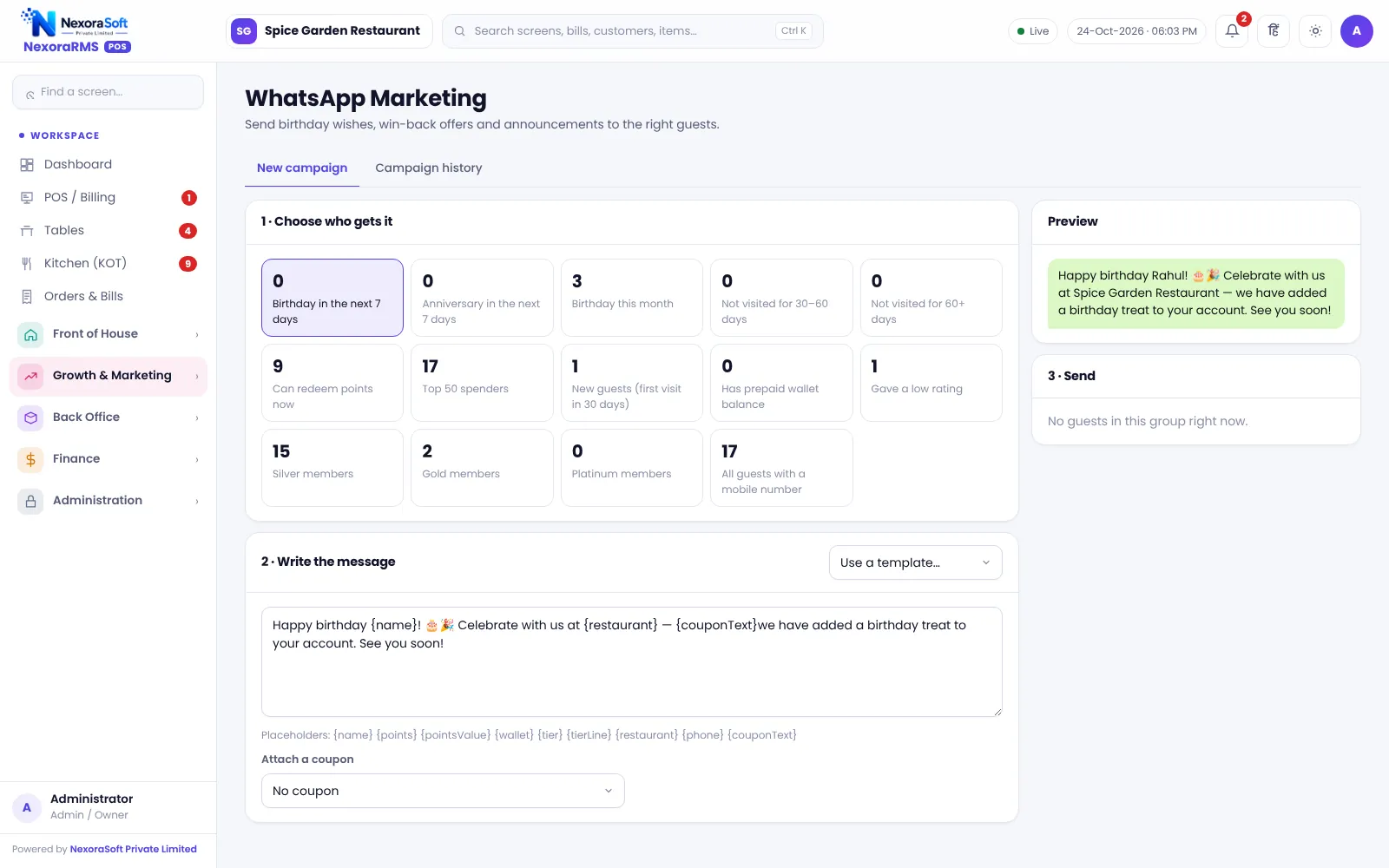Click the rupee currency icon in header

click(1274, 31)
